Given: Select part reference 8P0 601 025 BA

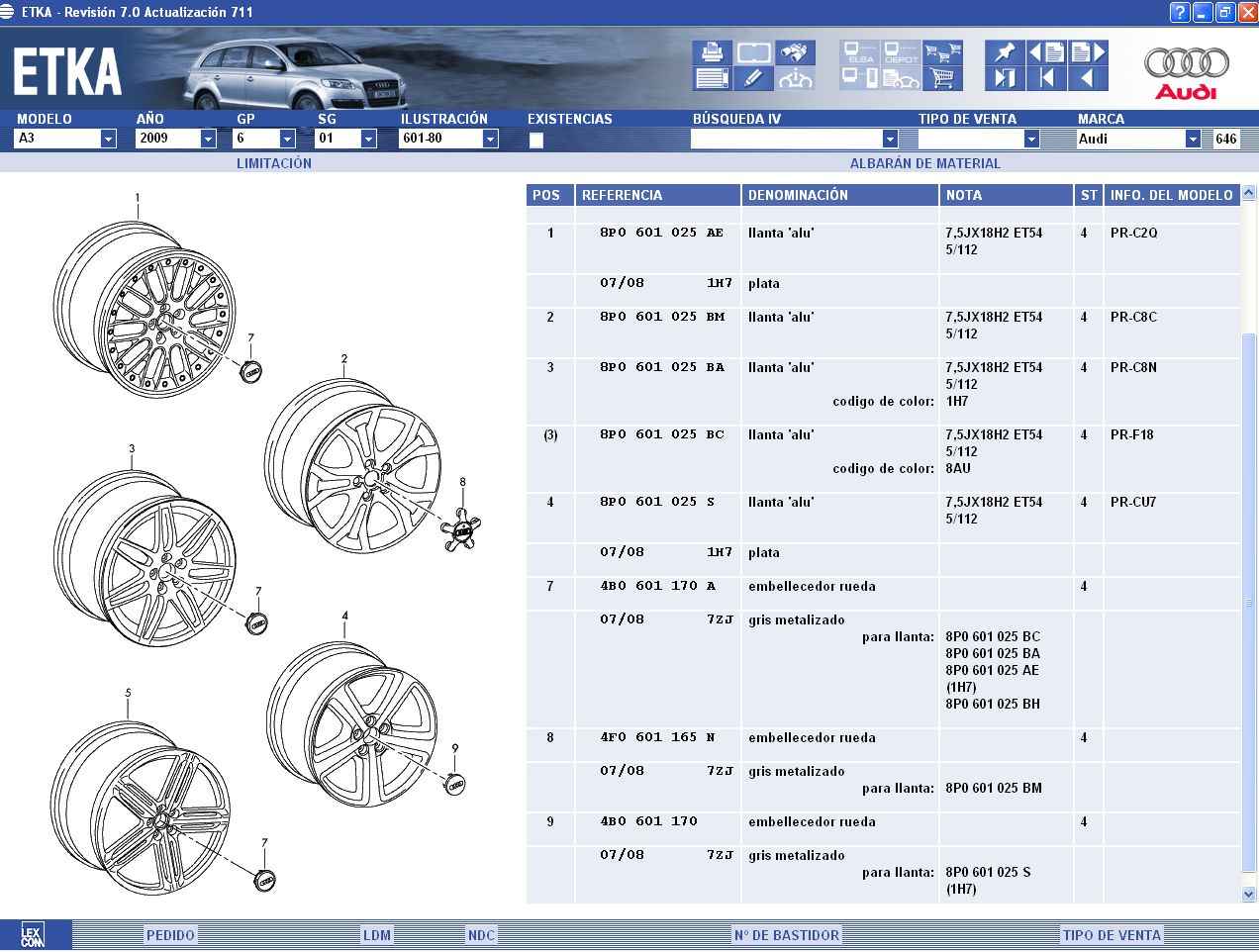Looking at the screenshot, I should 662,368.
